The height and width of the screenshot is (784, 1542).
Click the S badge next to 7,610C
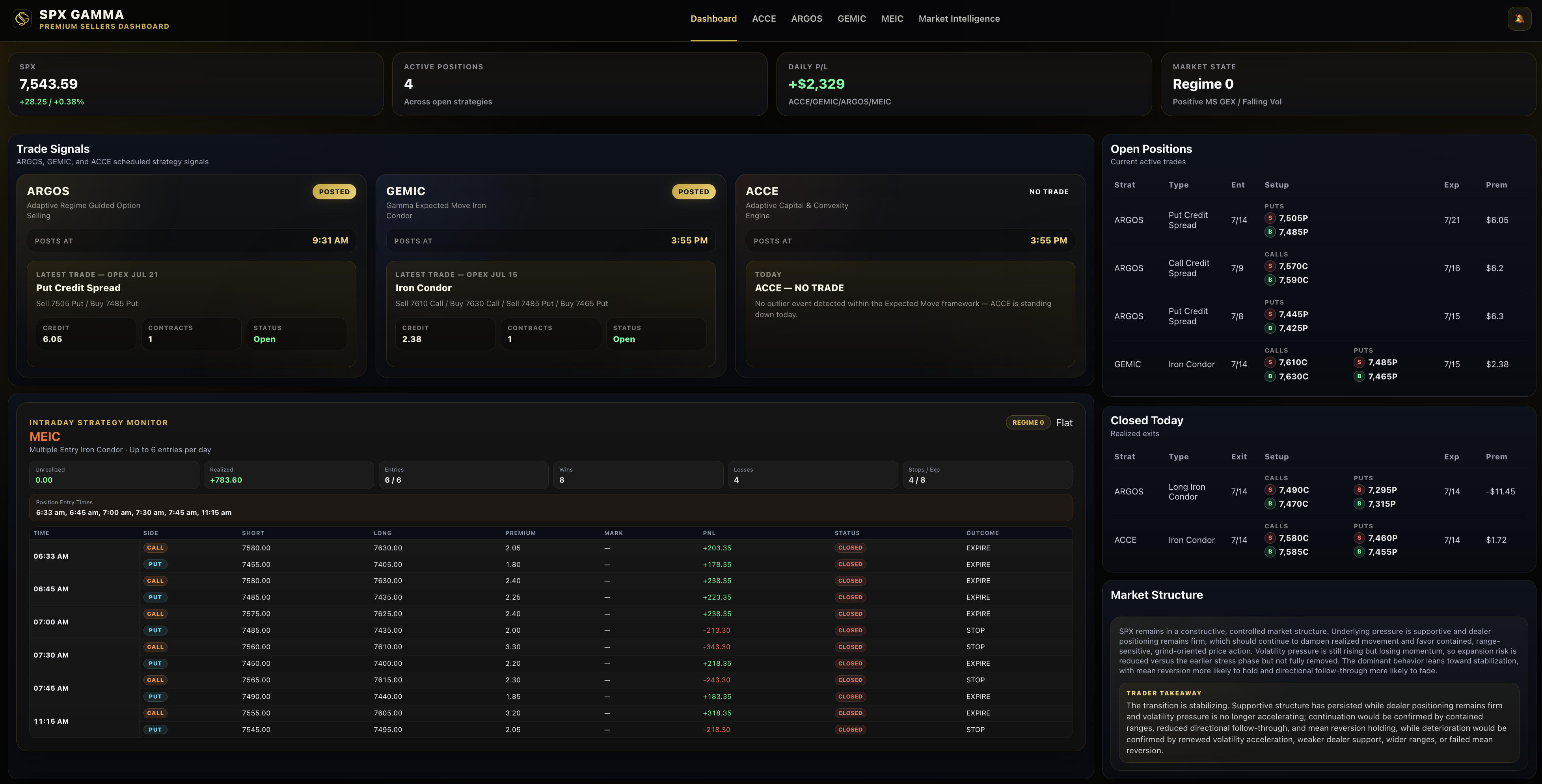click(x=1270, y=363)
